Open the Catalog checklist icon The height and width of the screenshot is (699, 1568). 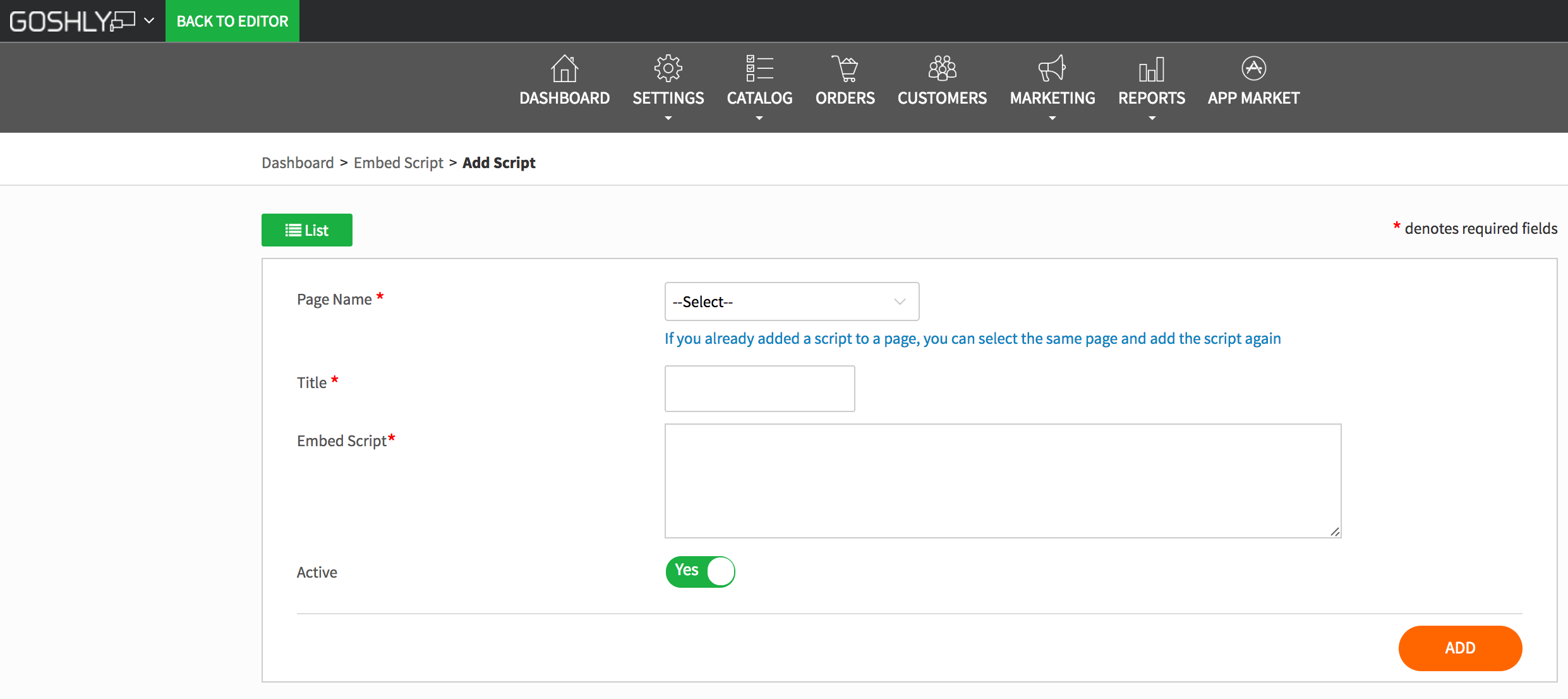[759, 69]
